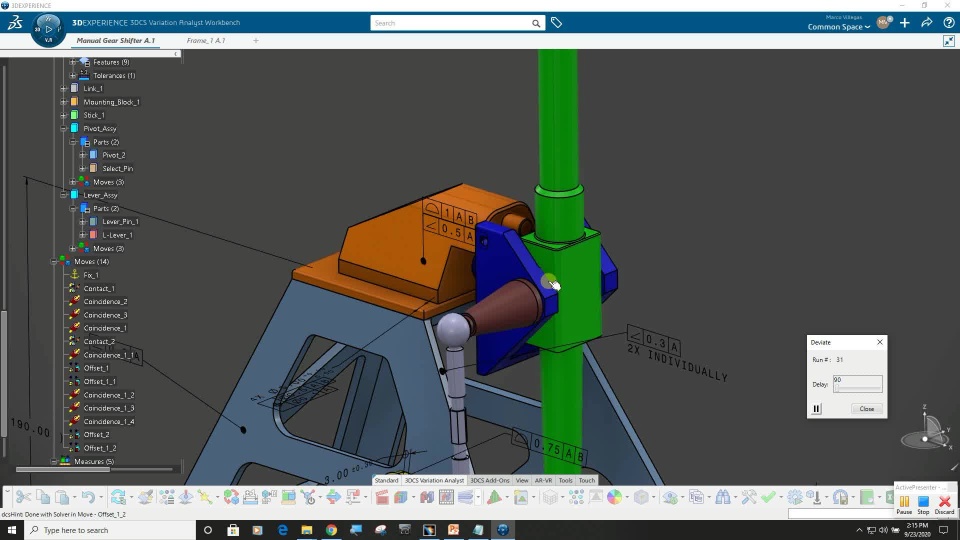The height and width of the screenshot is (540, 960).
Task: Click the green checkmark validate icon
Action: [x=768, y=497]
